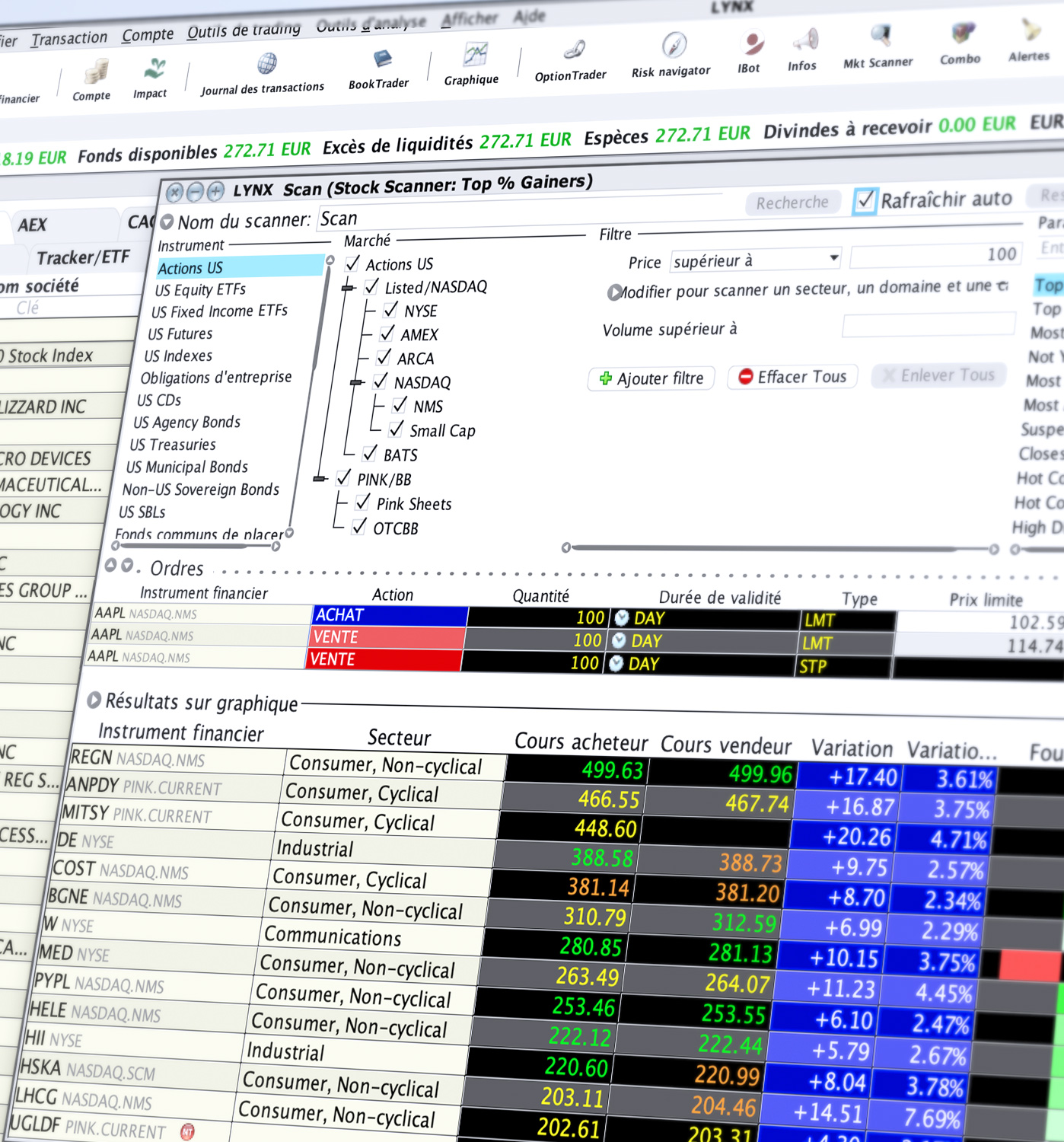Launch the Mkt Scanner icon
This screenshot has width=1064, height=1142.
coord(880,35)
